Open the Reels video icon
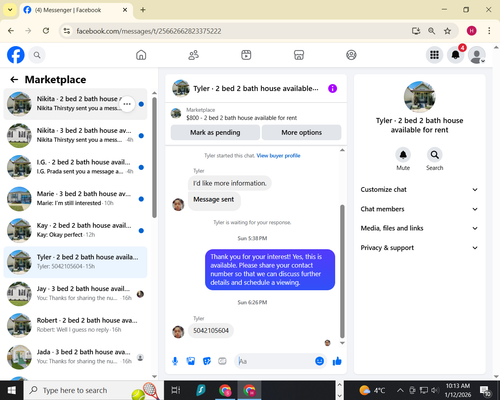Viewport: 500px width, 400px height. [246, 55]
